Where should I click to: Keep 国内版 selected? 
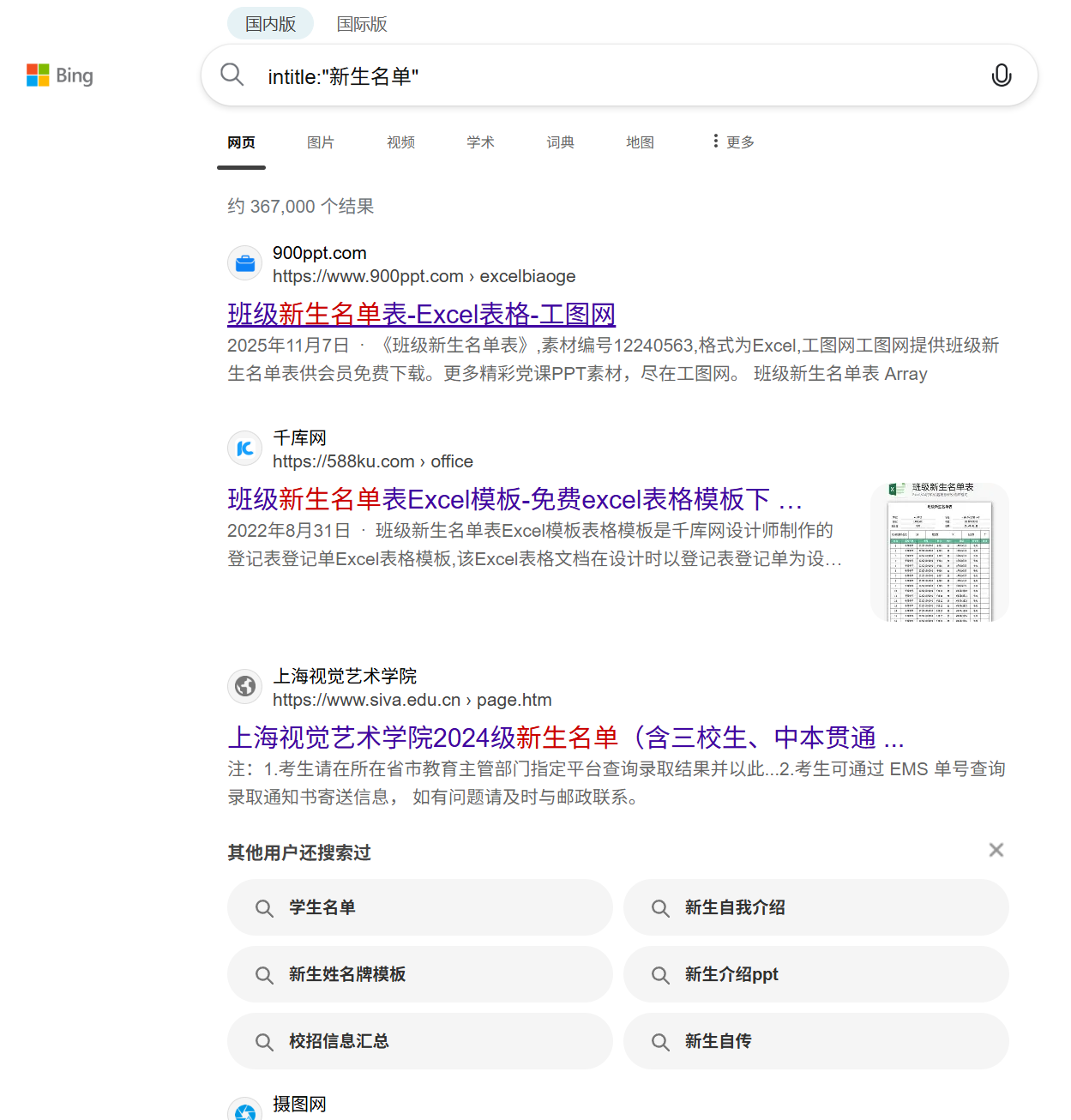269,23
